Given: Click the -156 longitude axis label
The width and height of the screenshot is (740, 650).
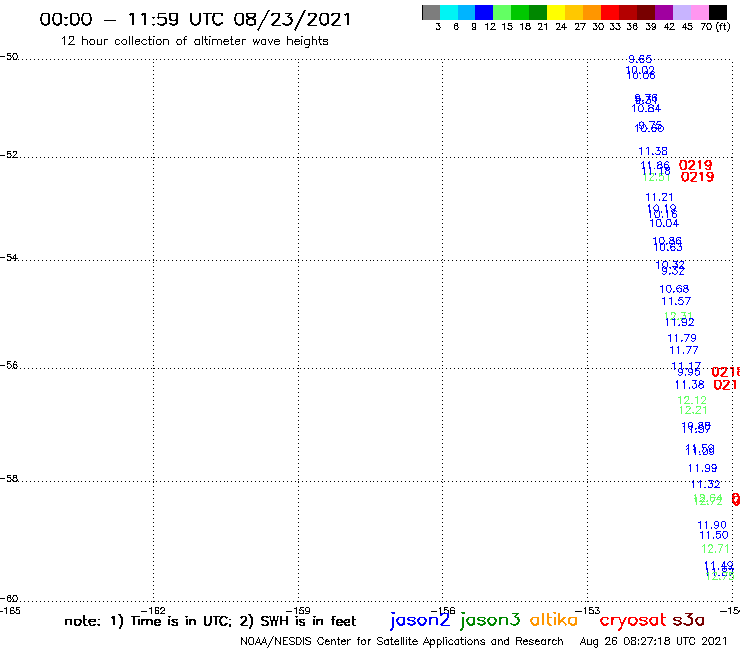Looking at the screenshot, I should (443, 610).
